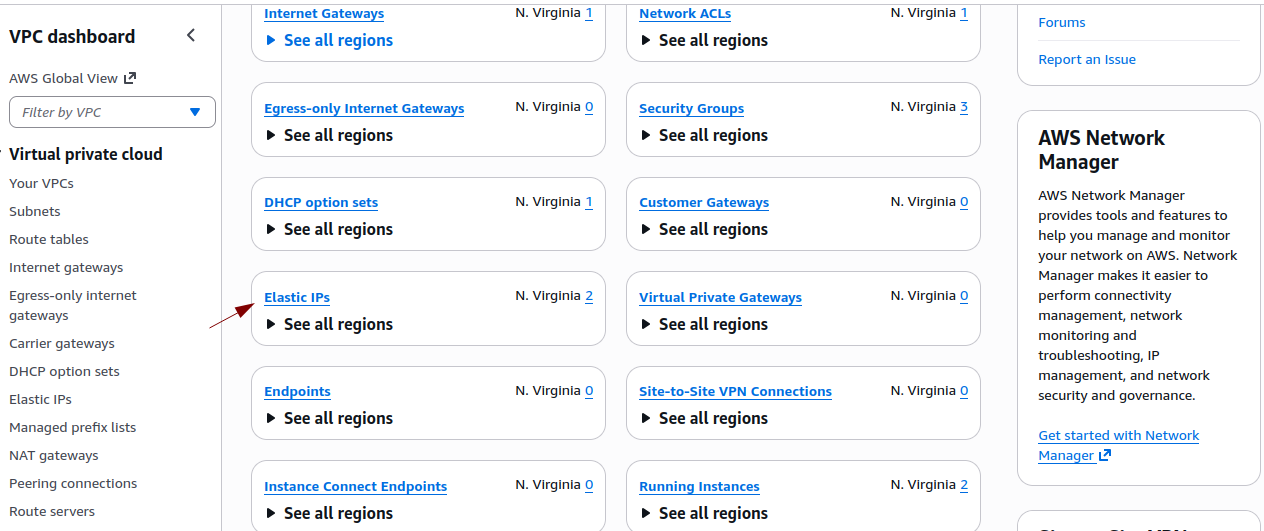Click the Security Groups count 3

(x=964, y=107)
